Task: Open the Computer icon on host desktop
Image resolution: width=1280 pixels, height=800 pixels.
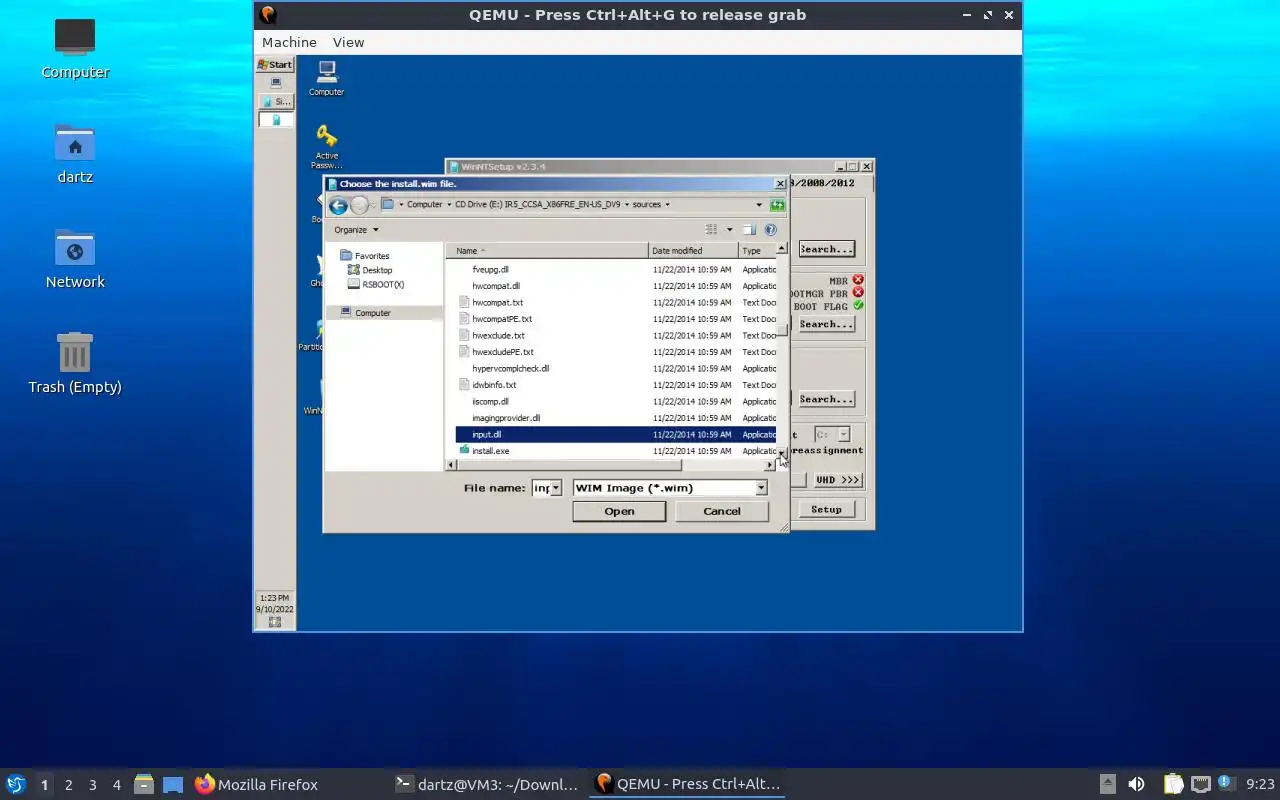Action: click(x=75, y=48)
